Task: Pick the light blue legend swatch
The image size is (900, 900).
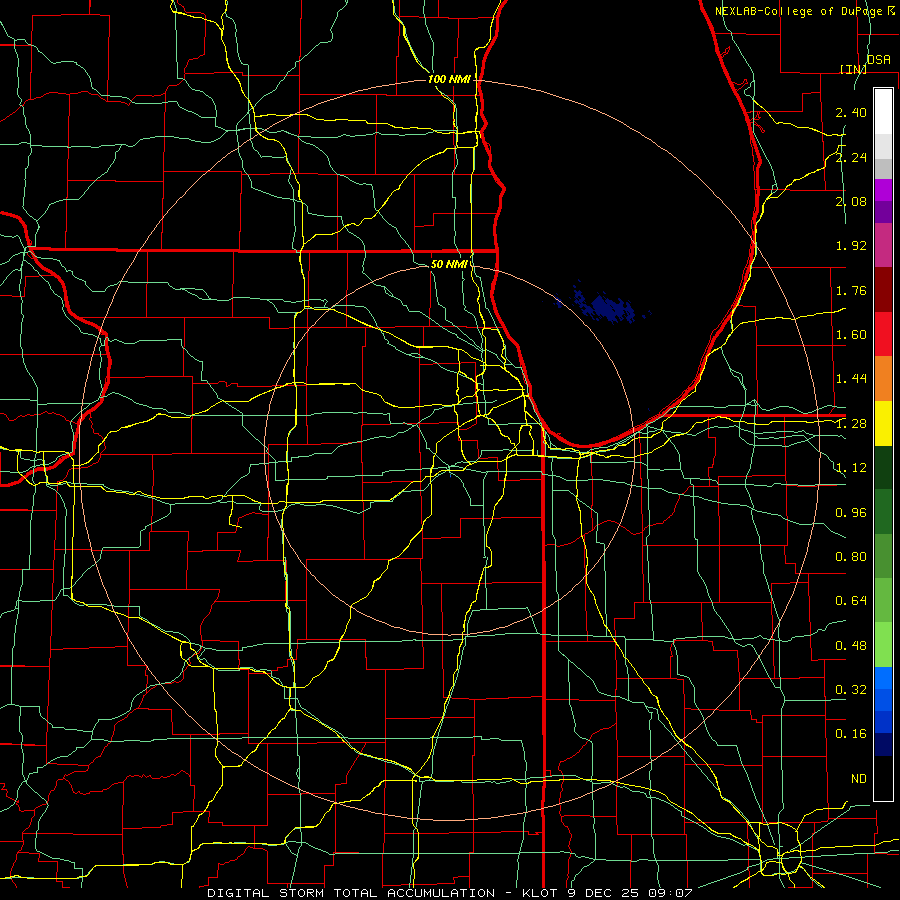Action: coord(883,678)
